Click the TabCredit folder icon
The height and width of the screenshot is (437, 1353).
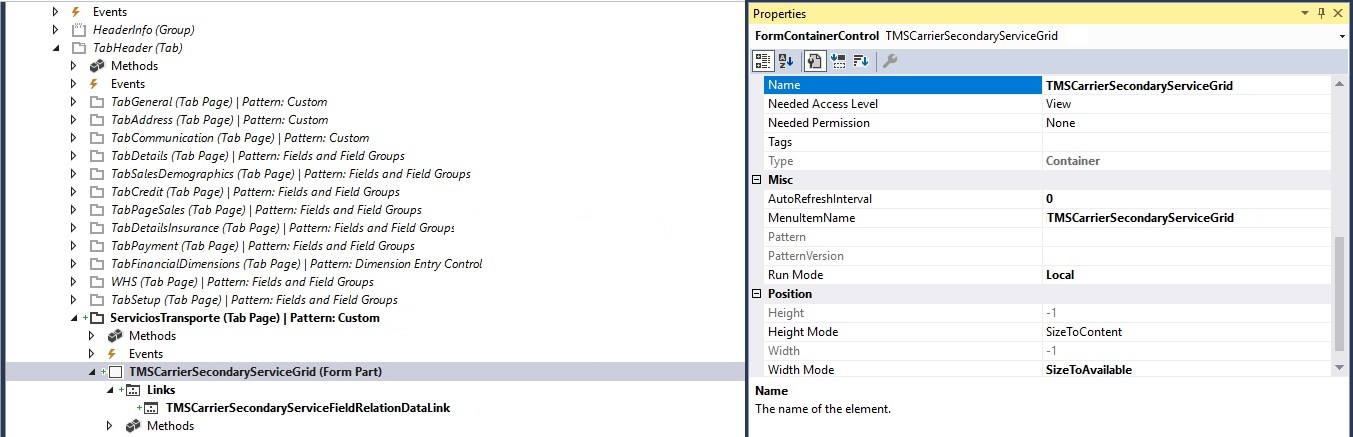[97, 192]
